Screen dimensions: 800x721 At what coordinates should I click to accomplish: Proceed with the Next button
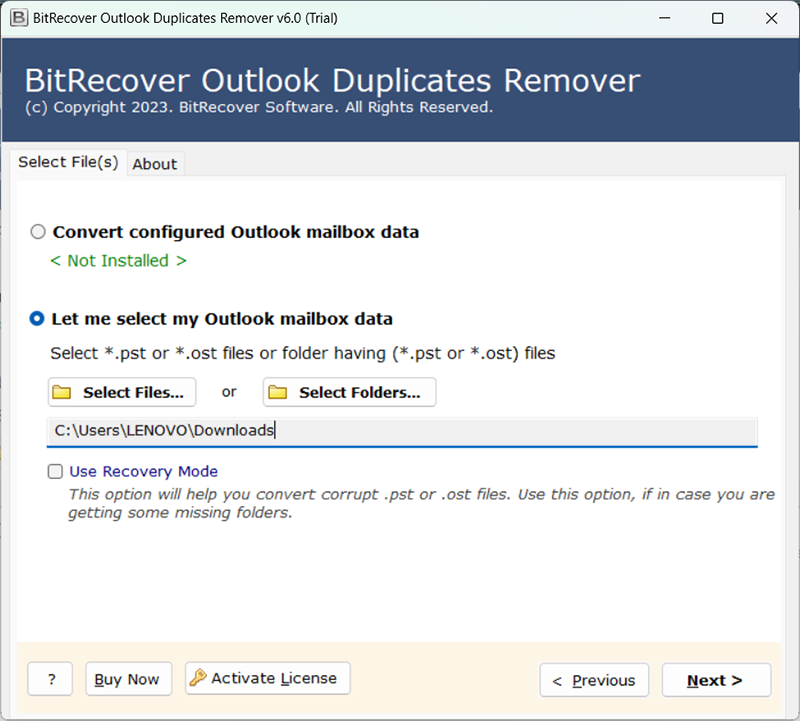click(716, 680)
